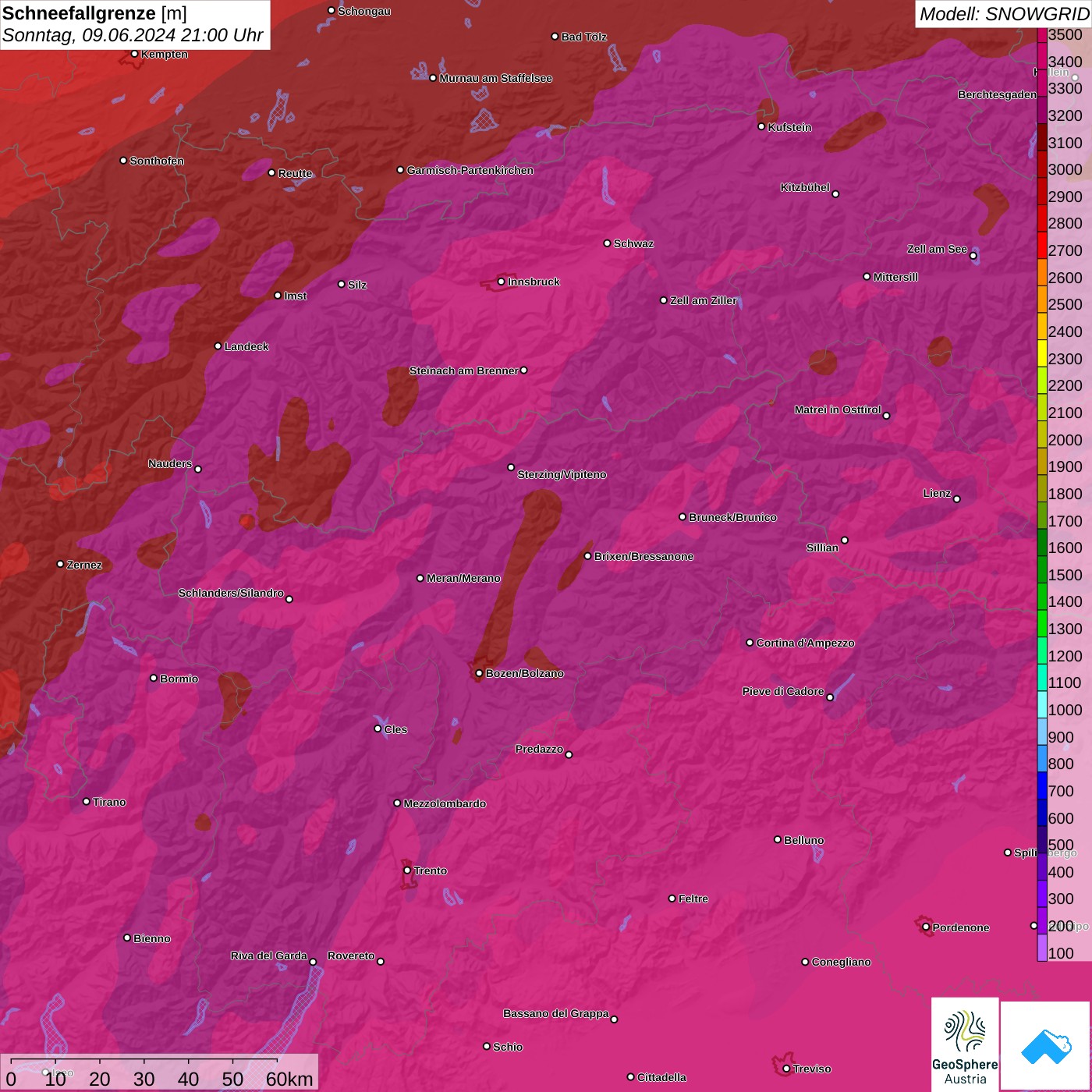Click the 'Conegliano' label
Viewport: 1092px width, 1092px height.
pyautogui.click(x=841, y=962)
